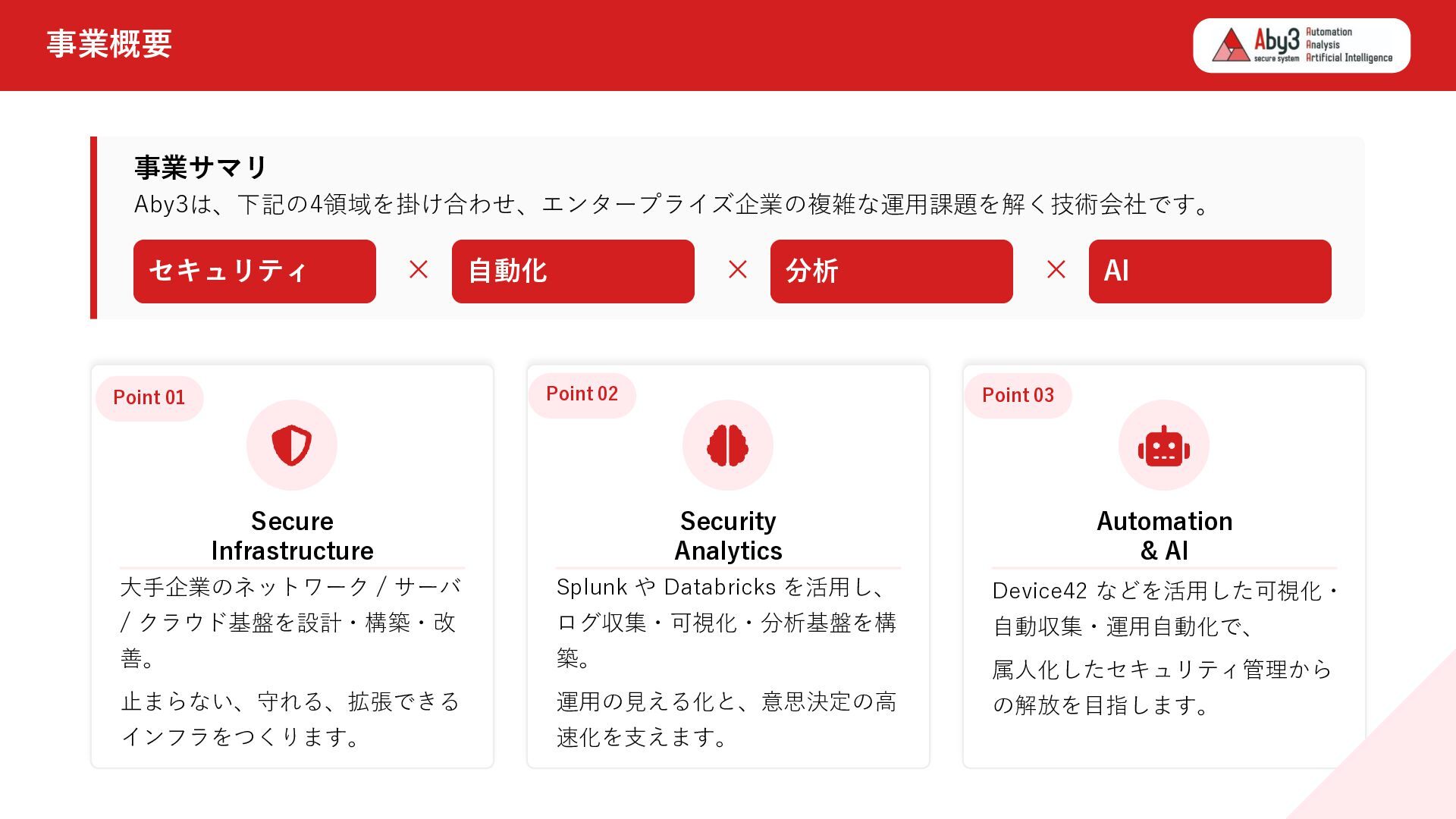Viewport: 1456px width, 819px height.
Task: Click the × symbol between 自動化 and 分析
Action: click(738, 269)
